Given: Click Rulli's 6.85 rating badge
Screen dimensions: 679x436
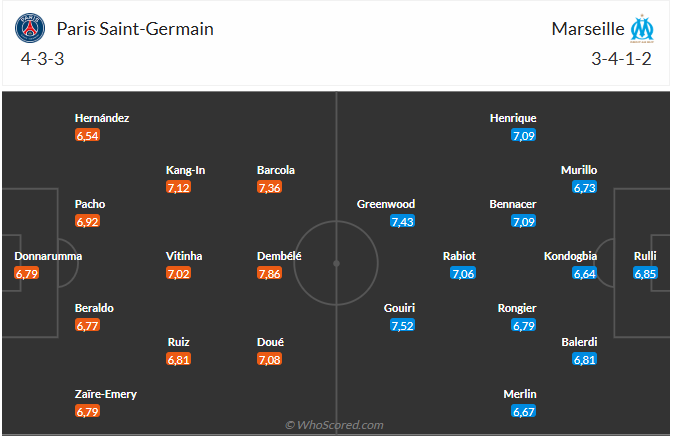Looking at the screenshot, I should point(644,273).
